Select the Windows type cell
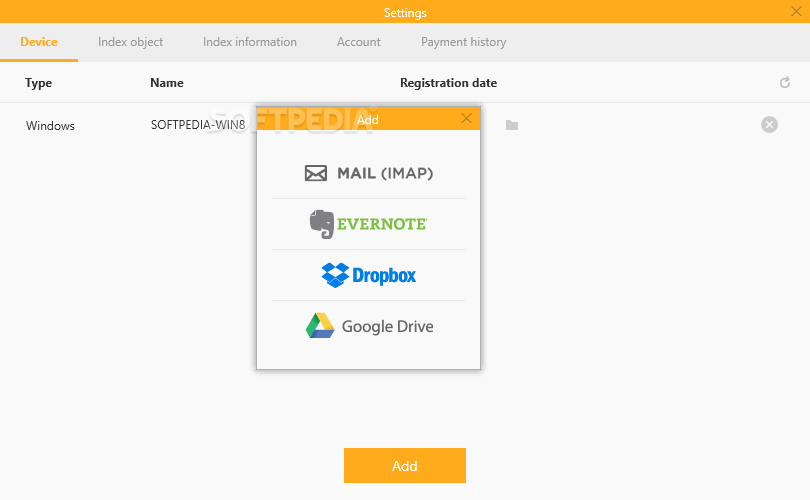Viewport: 810px width, 500px height. 50,126
